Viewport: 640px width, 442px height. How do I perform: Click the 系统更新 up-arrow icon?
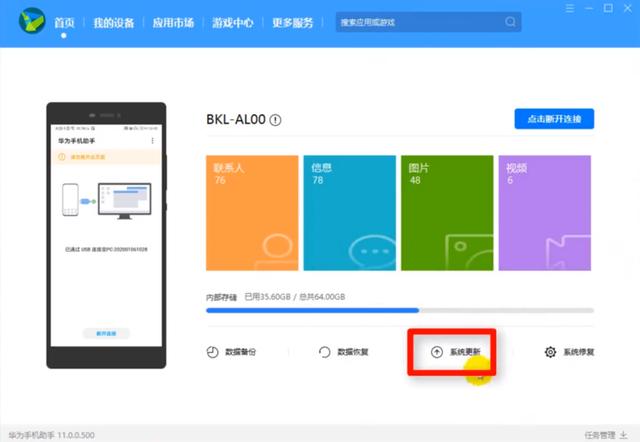tap(437, 352)
